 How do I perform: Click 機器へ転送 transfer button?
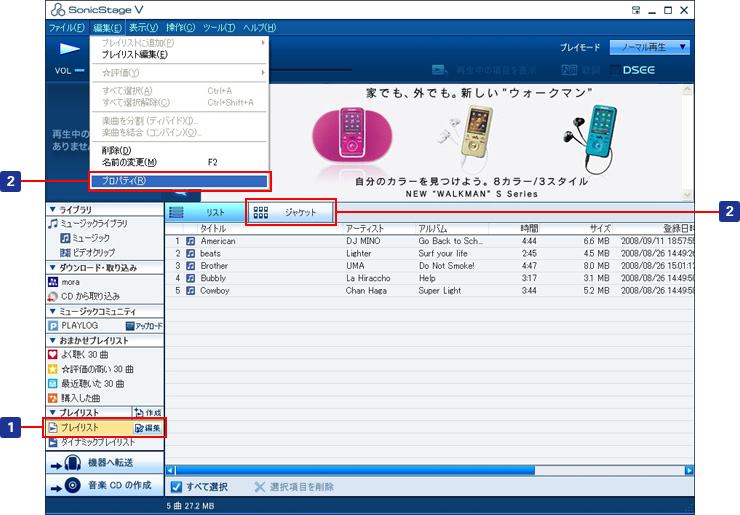[104, 463]
